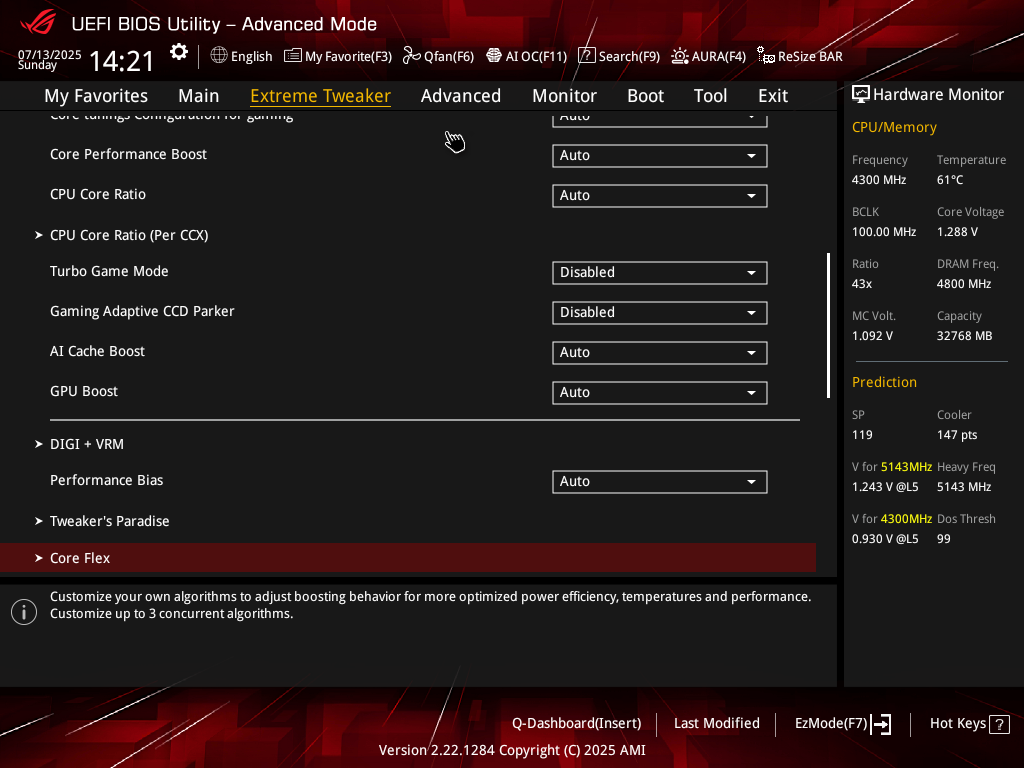1024x768 pixels.
Task: Open Q-Dashboard(Insert)
Action: click(577, 724)
